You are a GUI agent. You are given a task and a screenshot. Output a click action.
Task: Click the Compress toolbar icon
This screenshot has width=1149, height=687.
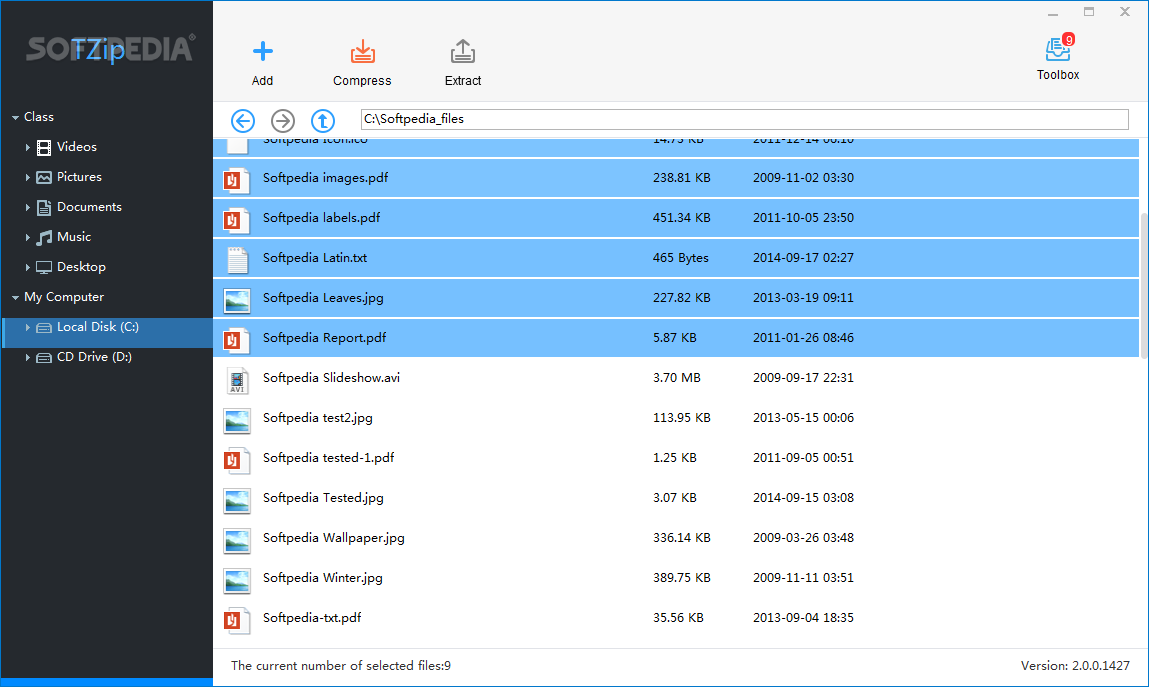click(362, 51)
